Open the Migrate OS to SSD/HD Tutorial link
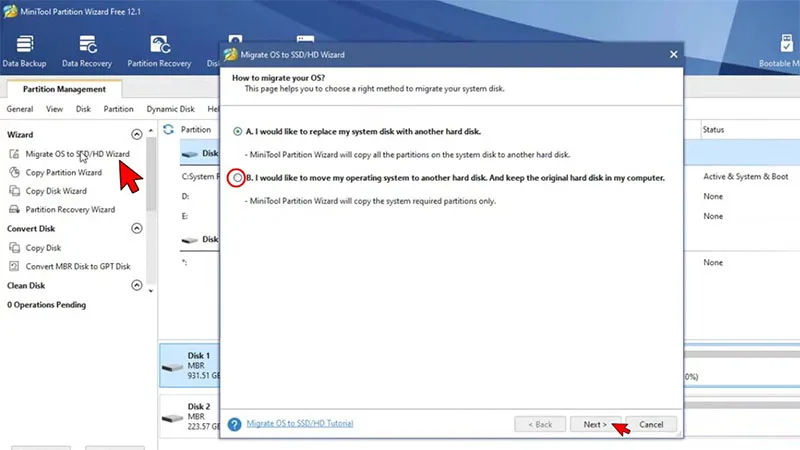The image size is (800, 450). click(x=300, y=423)
